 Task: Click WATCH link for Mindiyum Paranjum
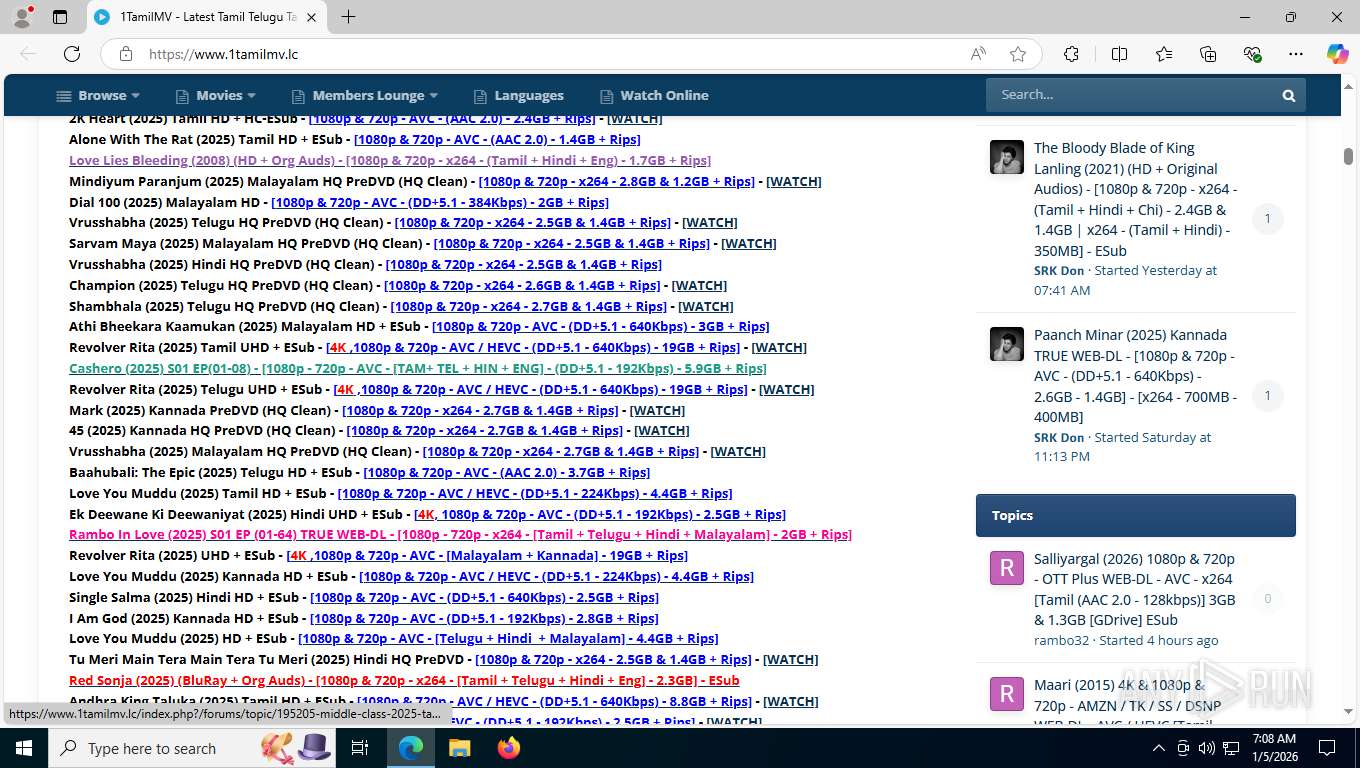794,181
